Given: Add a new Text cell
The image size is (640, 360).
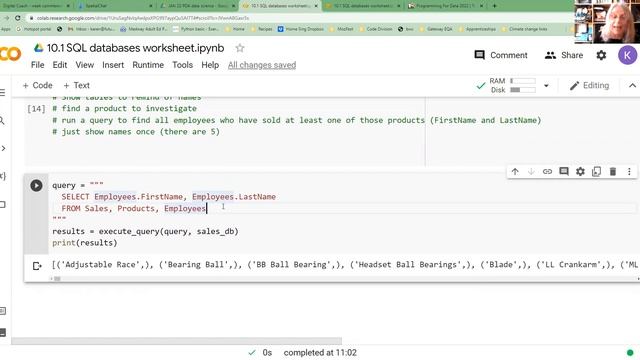Looking at the screenshot, I should 76,85.
